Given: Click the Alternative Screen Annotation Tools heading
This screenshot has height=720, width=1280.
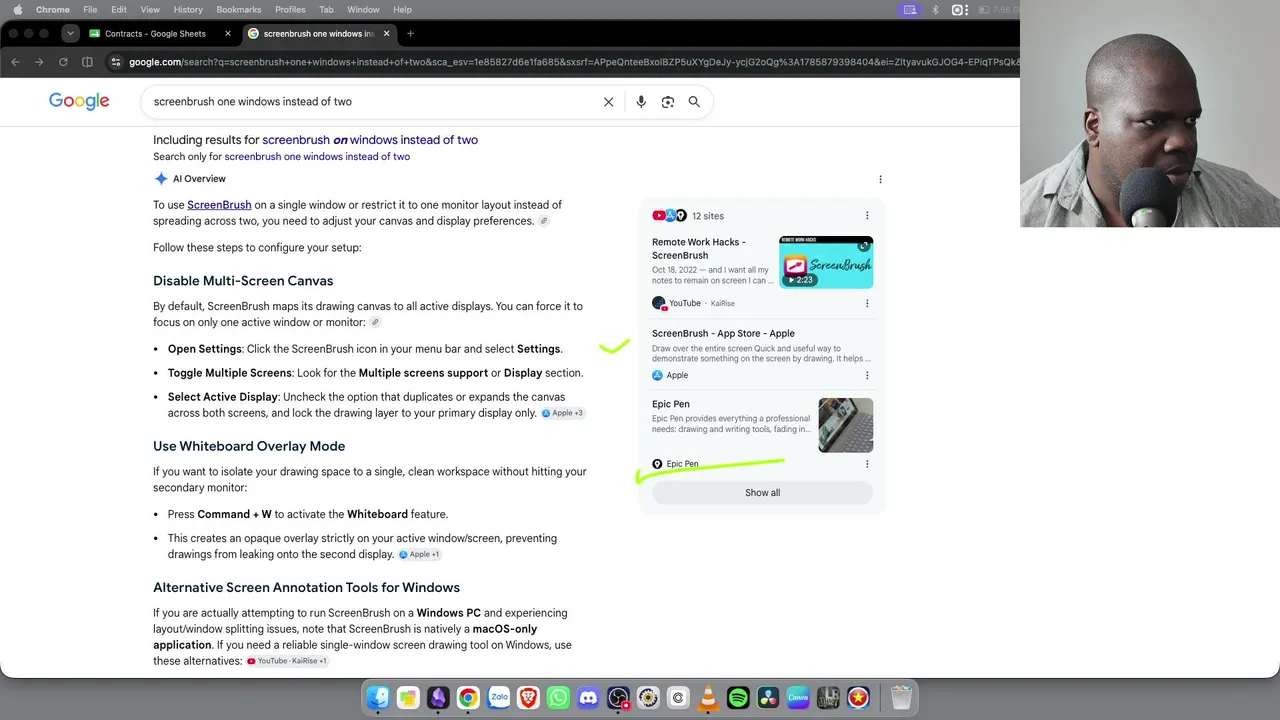Looking at the screenshot, I should click(306, 588).
